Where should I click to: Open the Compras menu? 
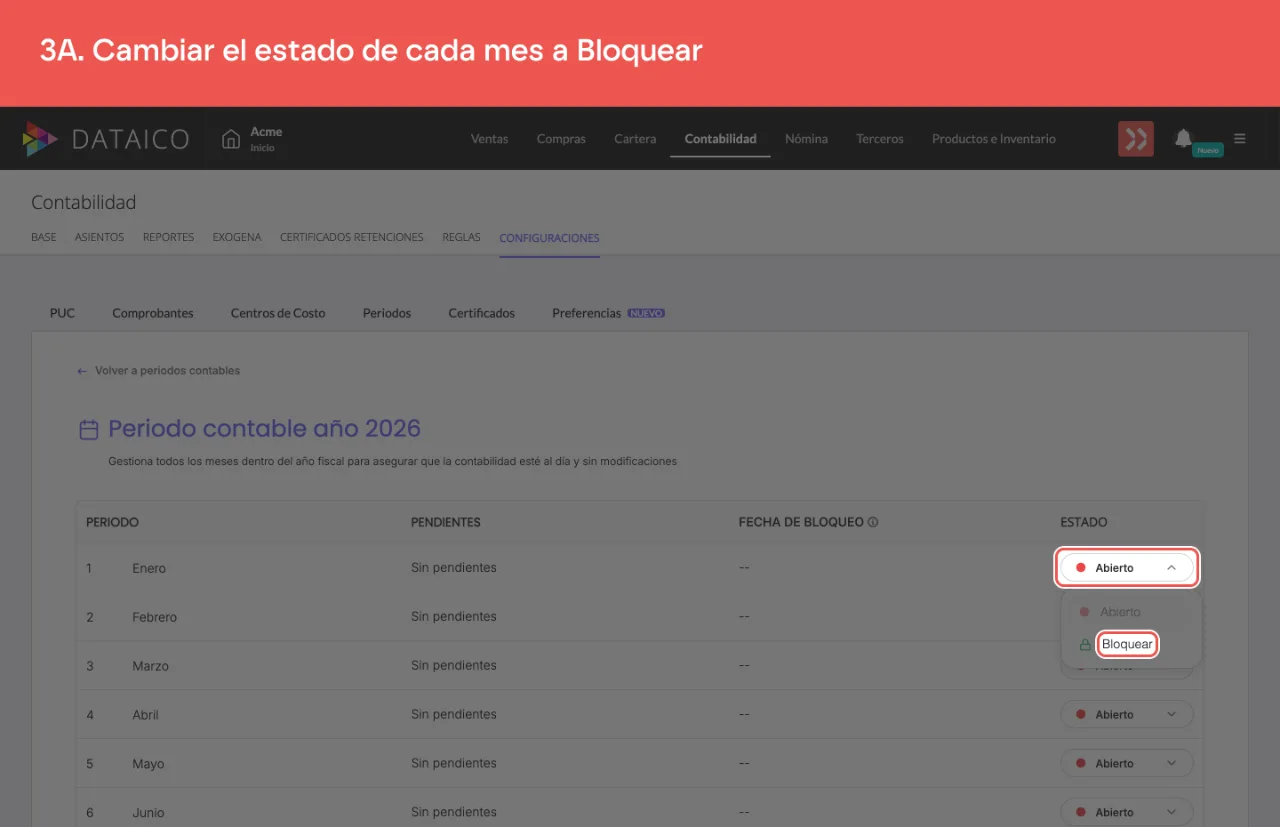[561, 139]
